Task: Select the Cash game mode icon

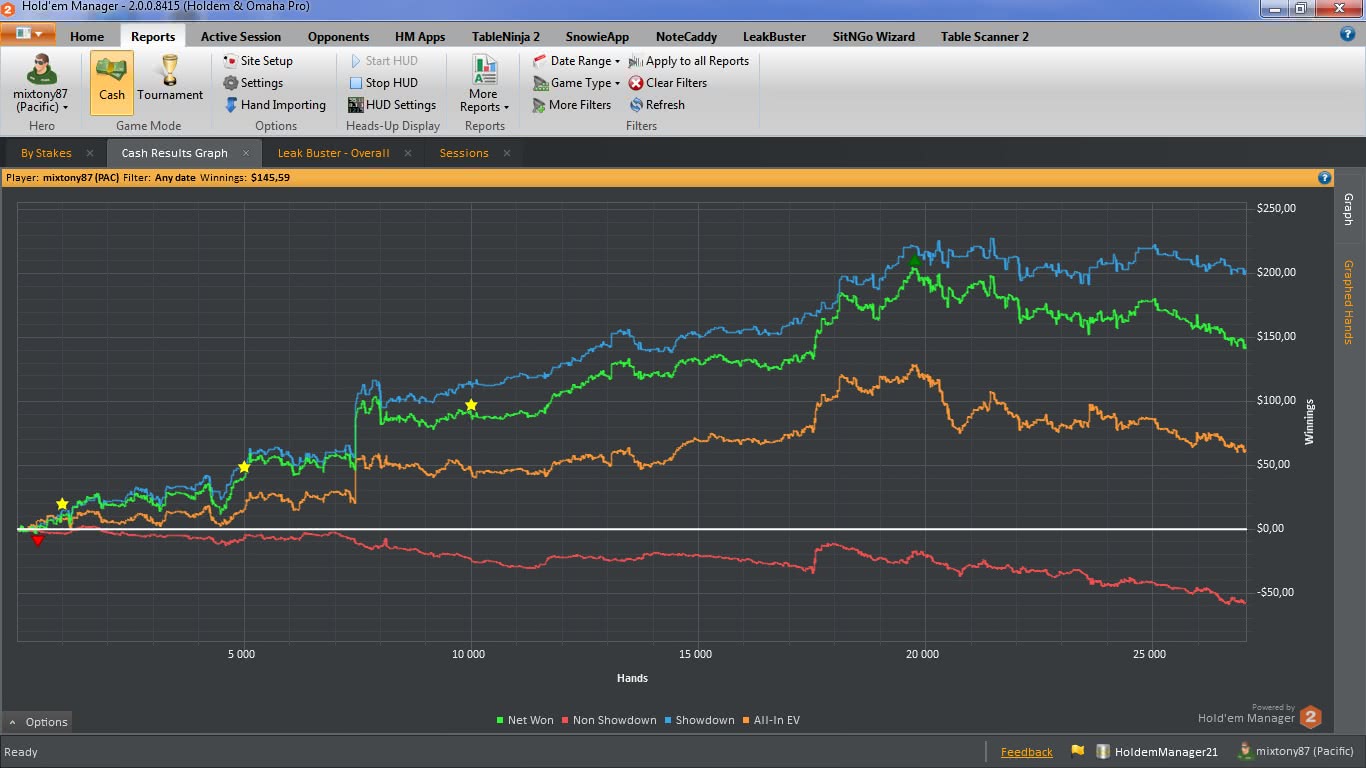Action: 112,83
